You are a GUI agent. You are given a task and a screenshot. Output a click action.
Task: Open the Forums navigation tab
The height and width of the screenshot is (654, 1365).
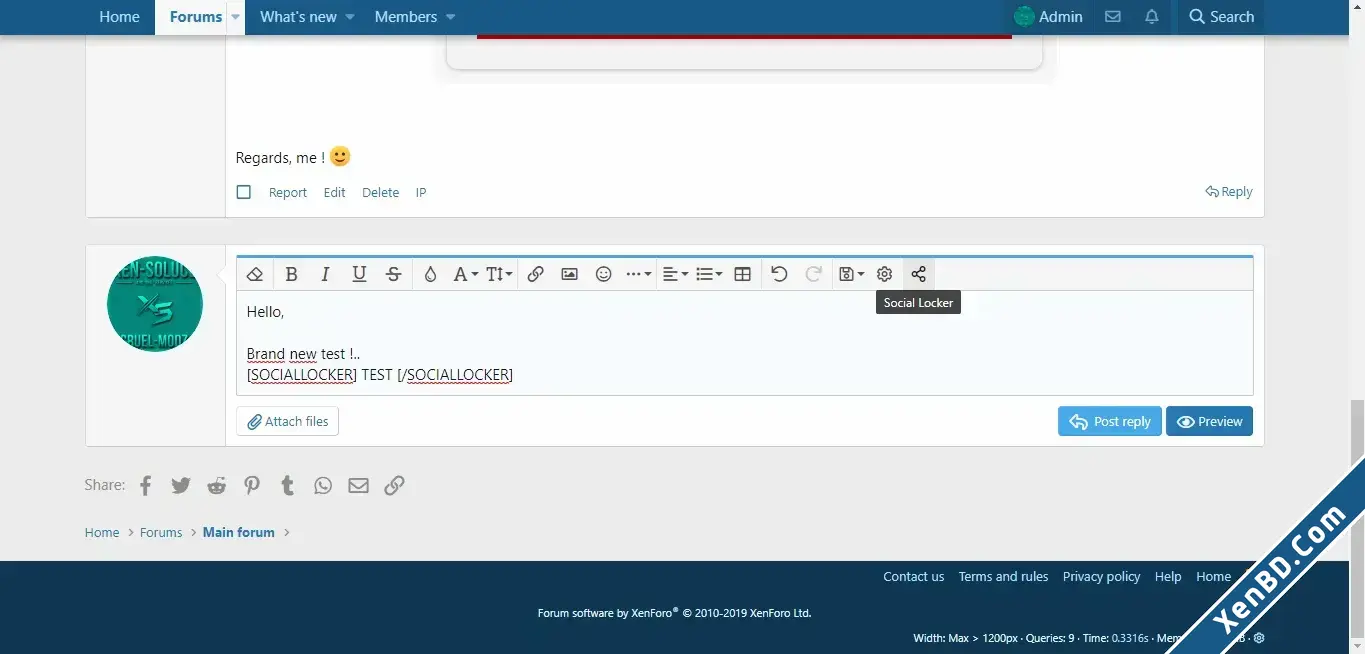click(195, 17)
